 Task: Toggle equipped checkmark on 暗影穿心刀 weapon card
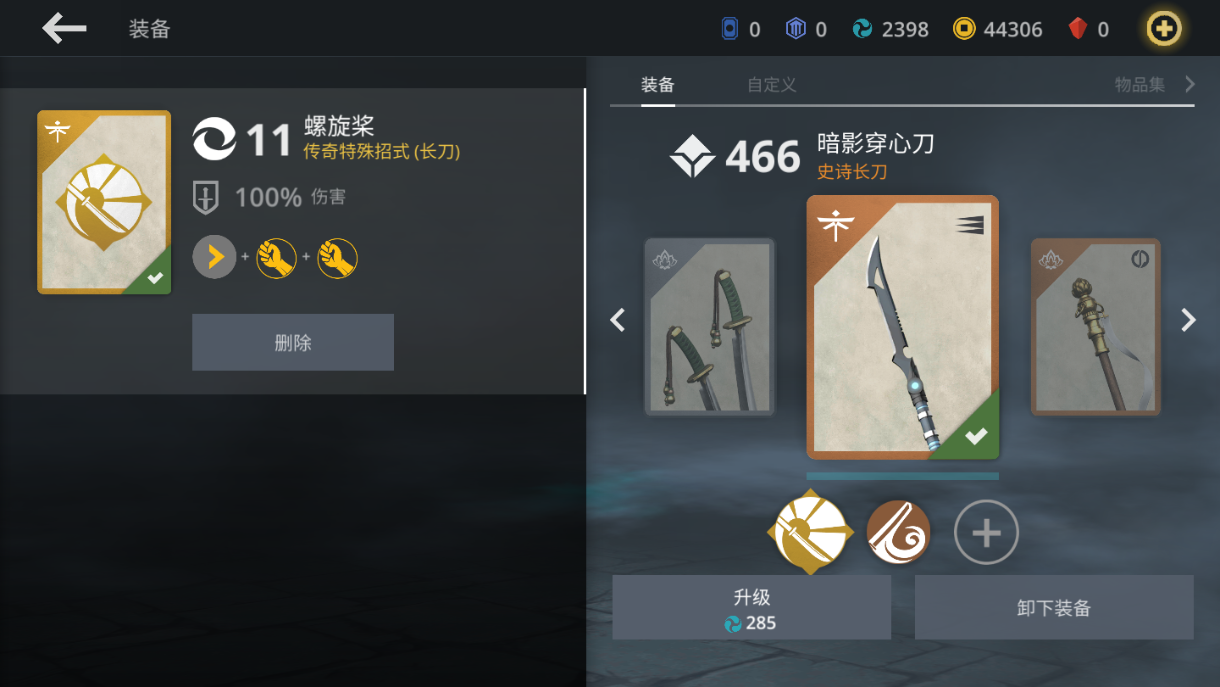[975, 436]
